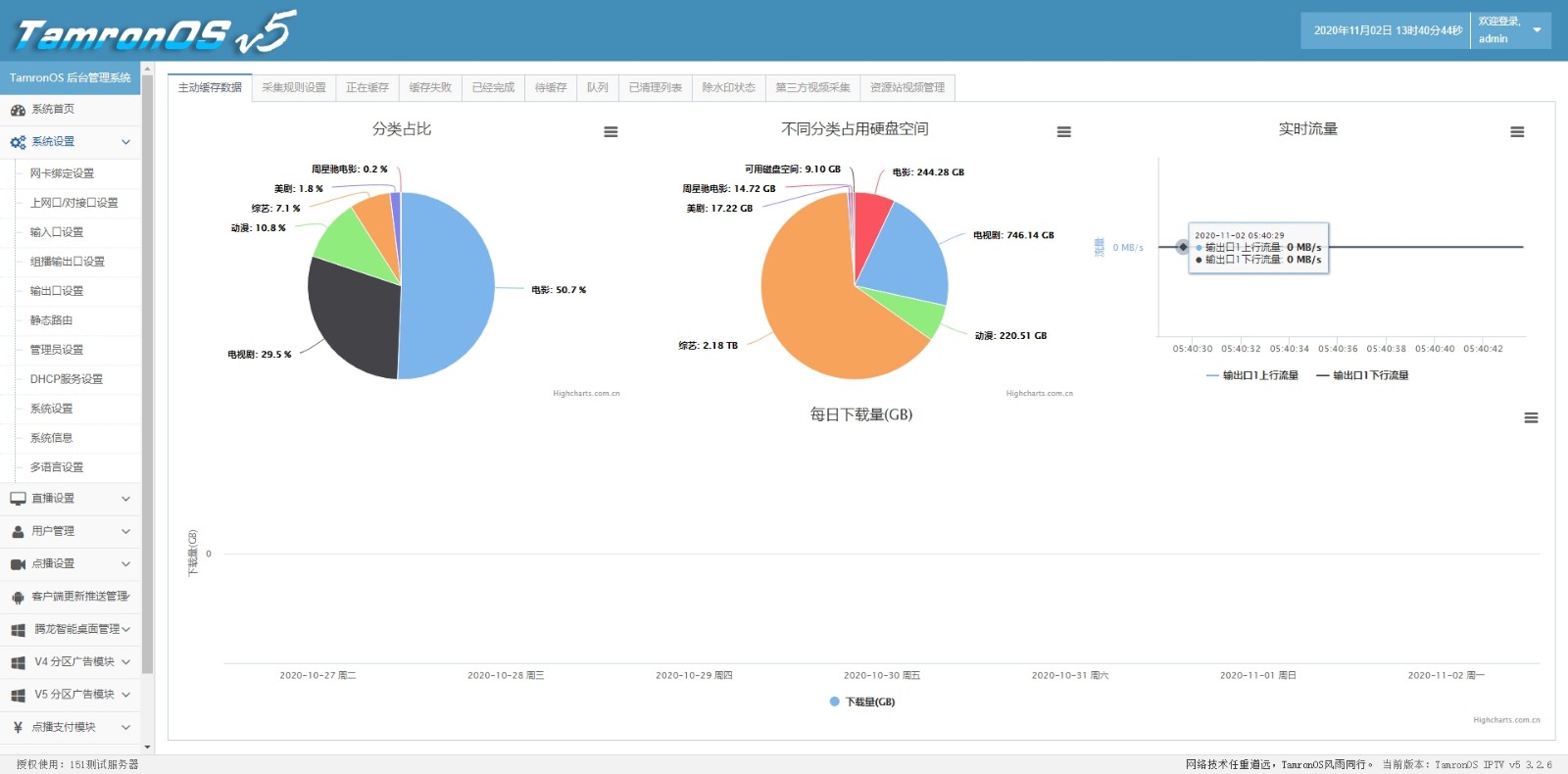
Task: Click the 用户管理 person icon
Action: (18, 531)
